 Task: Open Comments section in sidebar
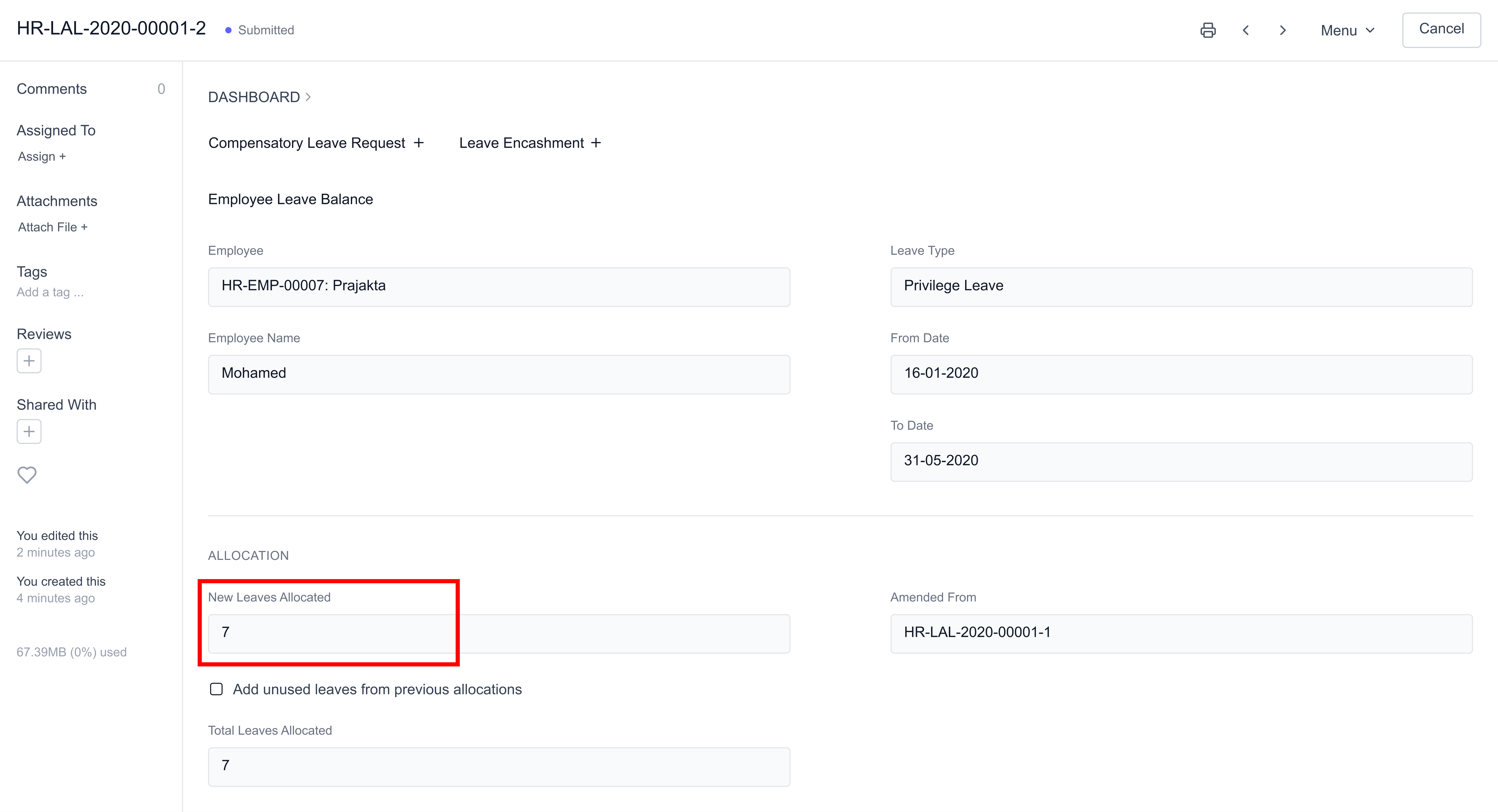coord(51,89)
